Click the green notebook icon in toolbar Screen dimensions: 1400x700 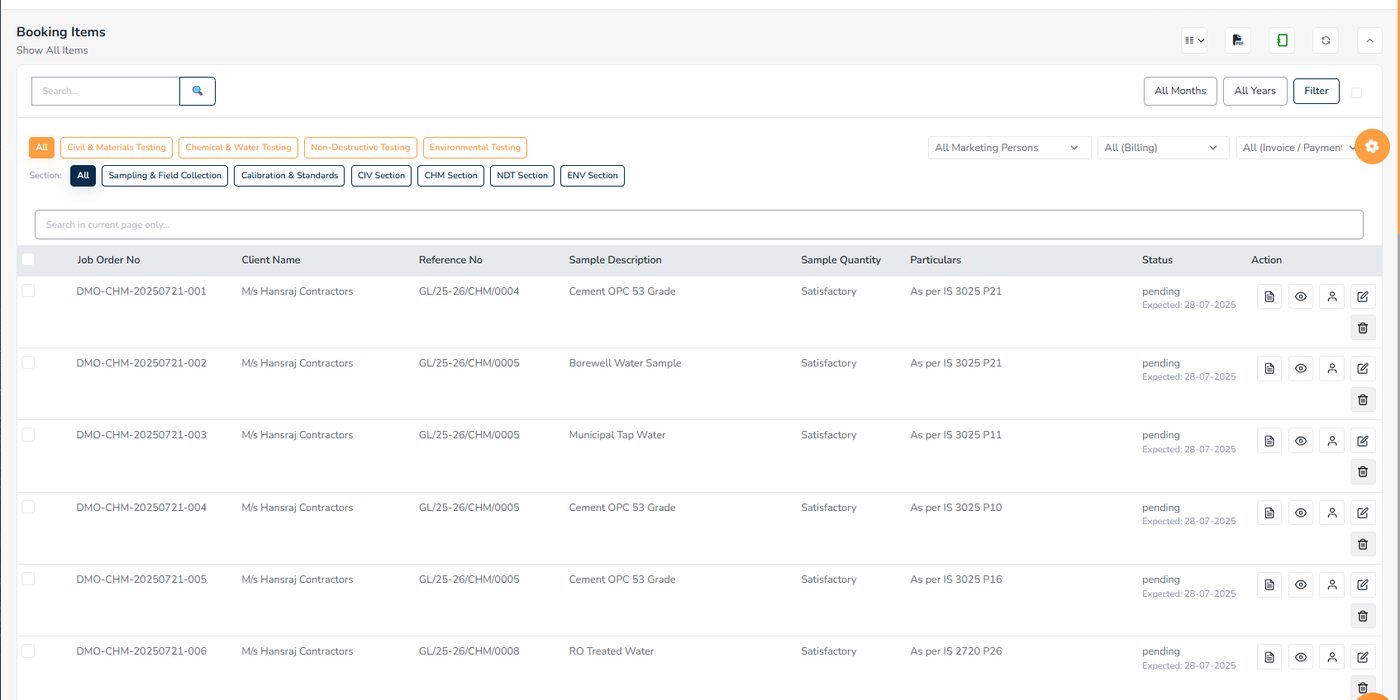1282,40
